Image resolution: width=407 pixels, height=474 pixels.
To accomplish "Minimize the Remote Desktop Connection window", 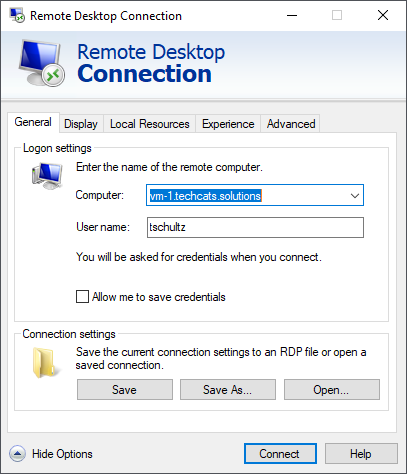I will 292,15.
